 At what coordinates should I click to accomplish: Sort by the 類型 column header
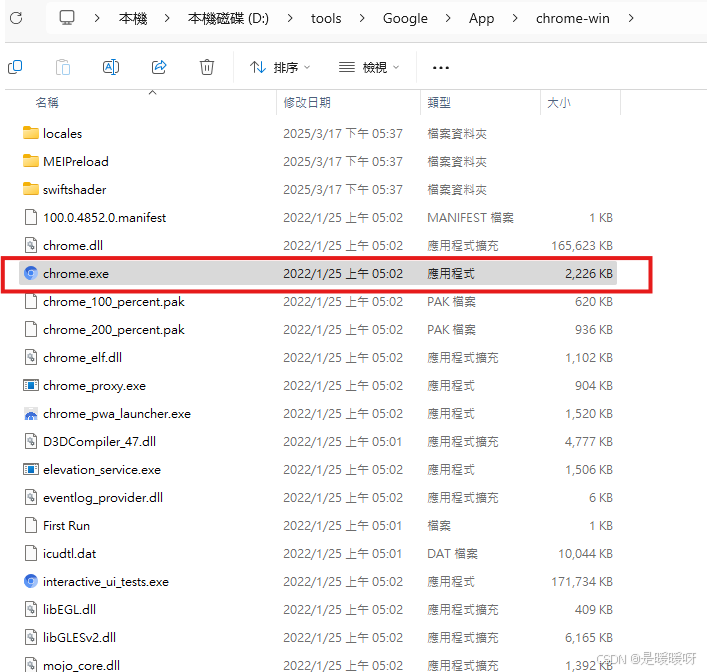(x=439, y=103)
